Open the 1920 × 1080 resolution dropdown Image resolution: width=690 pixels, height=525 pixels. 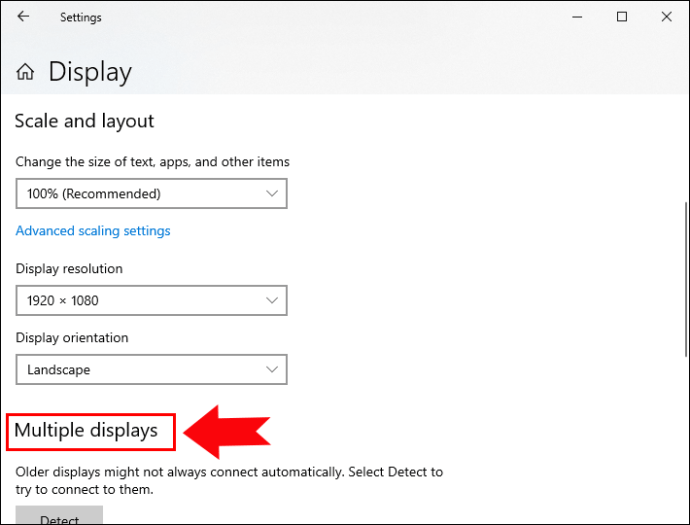click(151, 301)
